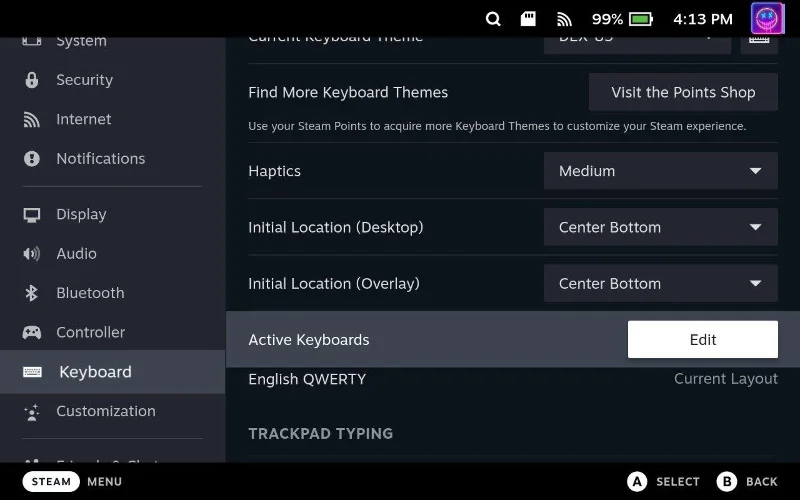Click the Active Keyboards label
Viewport: 800px width, 500px height.
point(309,340)
